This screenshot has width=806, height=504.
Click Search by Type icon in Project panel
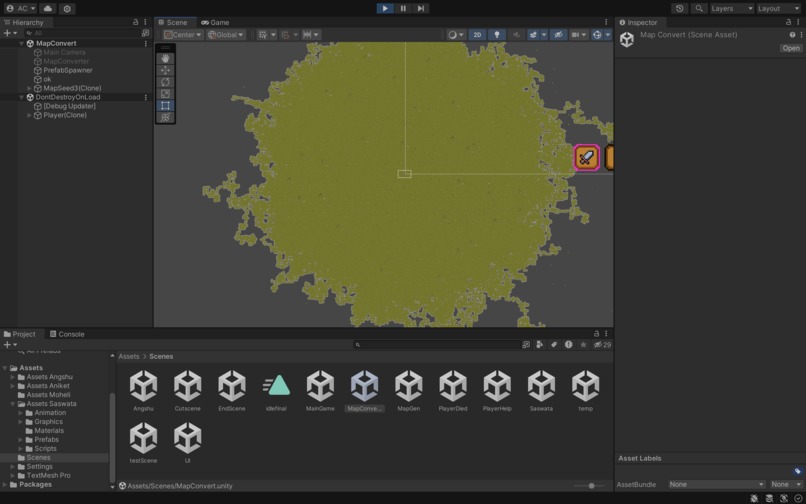pyautogui.click(x=540, y=345)
